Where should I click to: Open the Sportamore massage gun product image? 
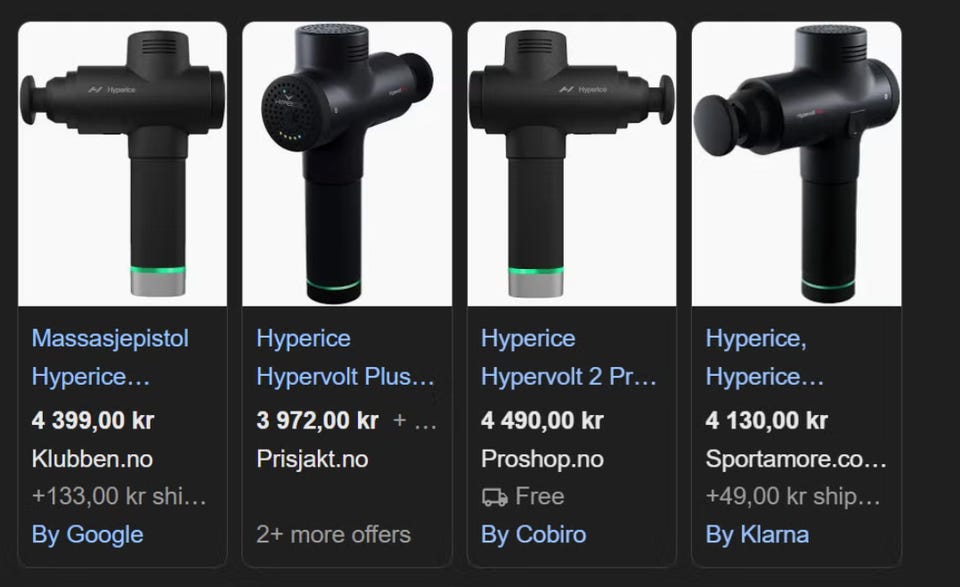click(797, 164)
